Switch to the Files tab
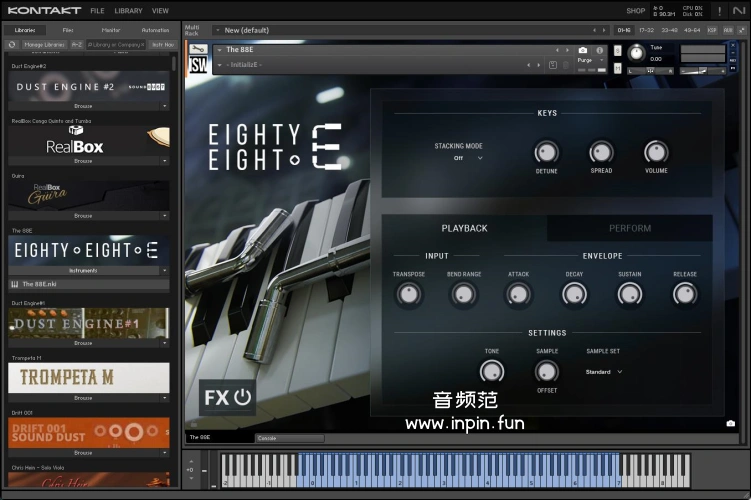The height and width of the screenshot is (500, 751). pos(68,30)
